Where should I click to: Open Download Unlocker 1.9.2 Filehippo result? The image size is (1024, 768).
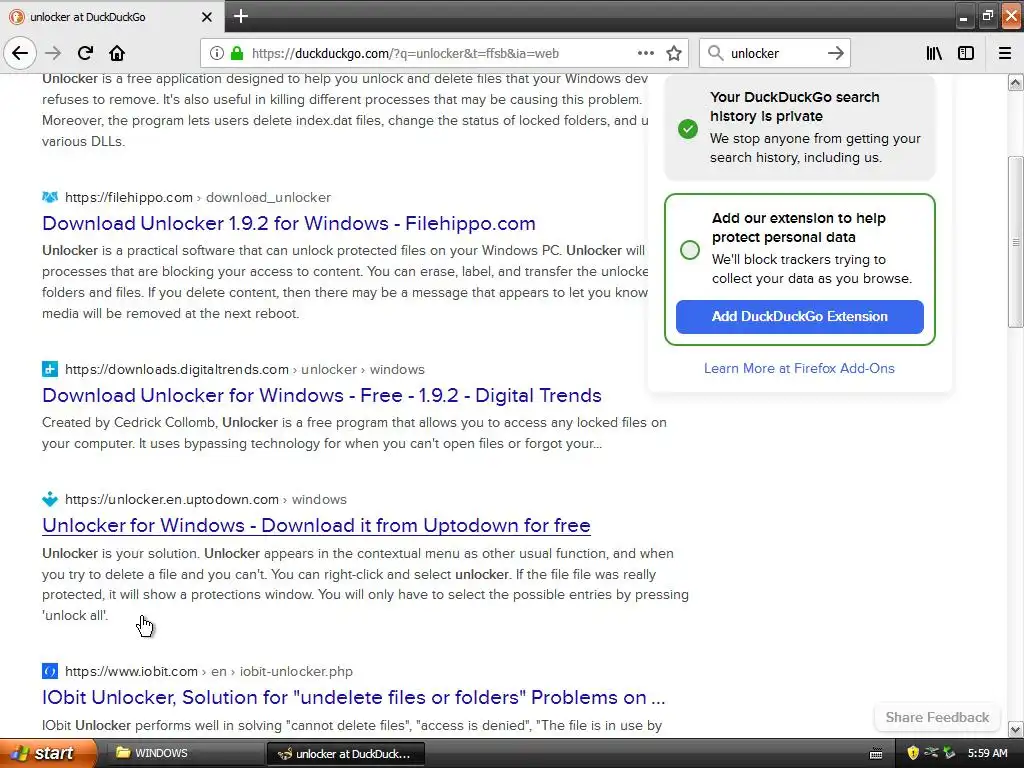click(x=289, y=223)
